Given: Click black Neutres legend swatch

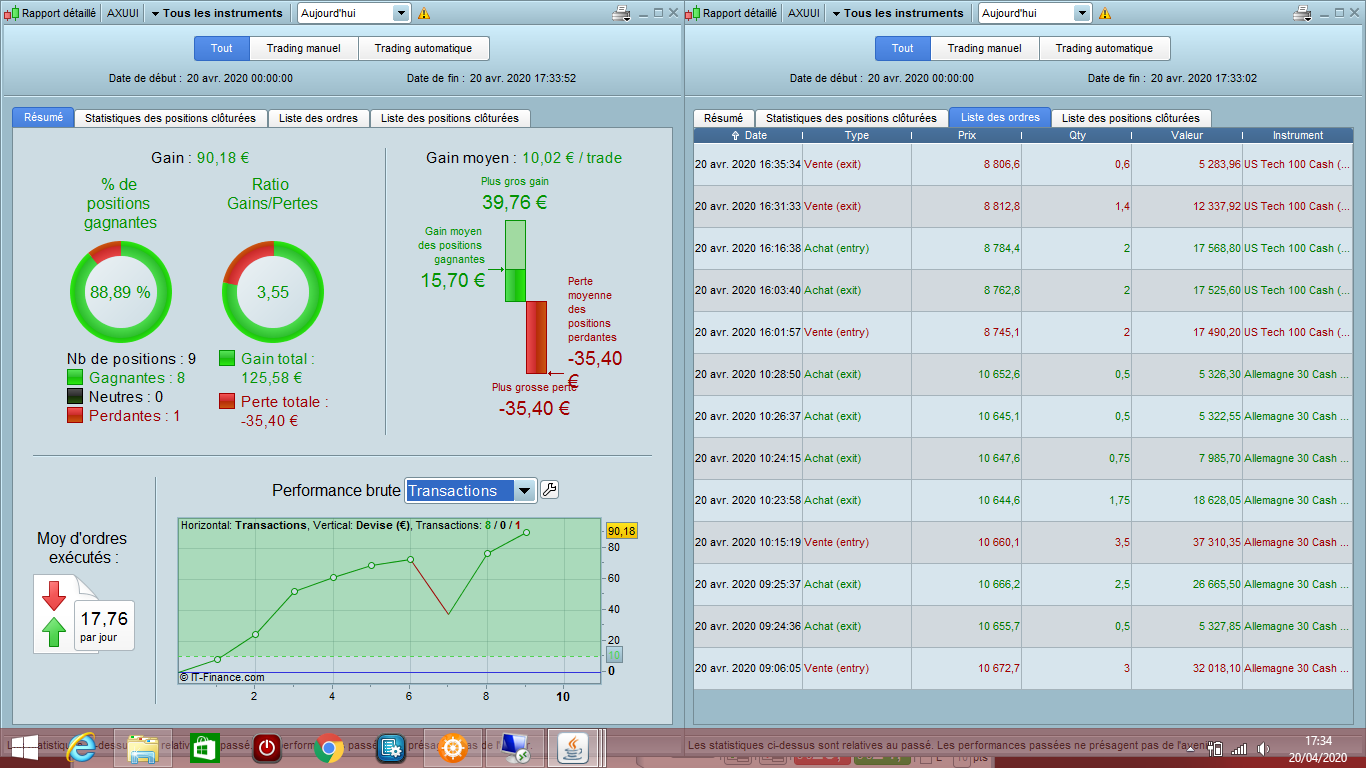Looking at the screenshot, I should [x=75, y=397].
